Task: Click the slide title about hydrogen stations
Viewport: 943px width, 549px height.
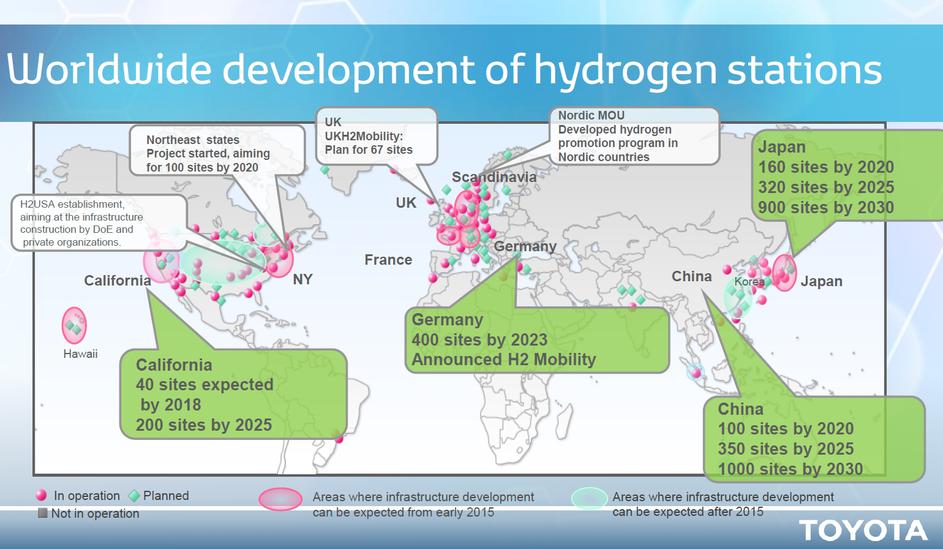Action: [444, 70]
